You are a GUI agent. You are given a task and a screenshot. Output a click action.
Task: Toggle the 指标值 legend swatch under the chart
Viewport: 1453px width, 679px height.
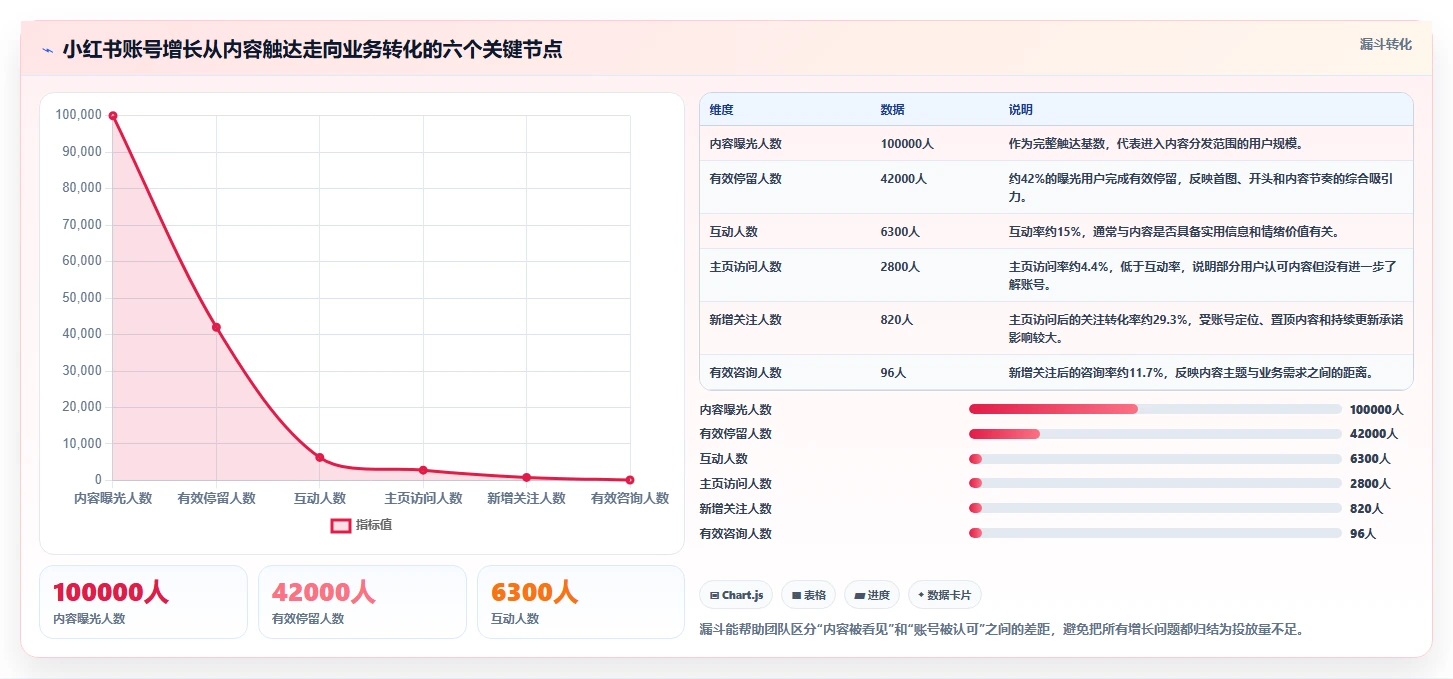coord(341,525)
